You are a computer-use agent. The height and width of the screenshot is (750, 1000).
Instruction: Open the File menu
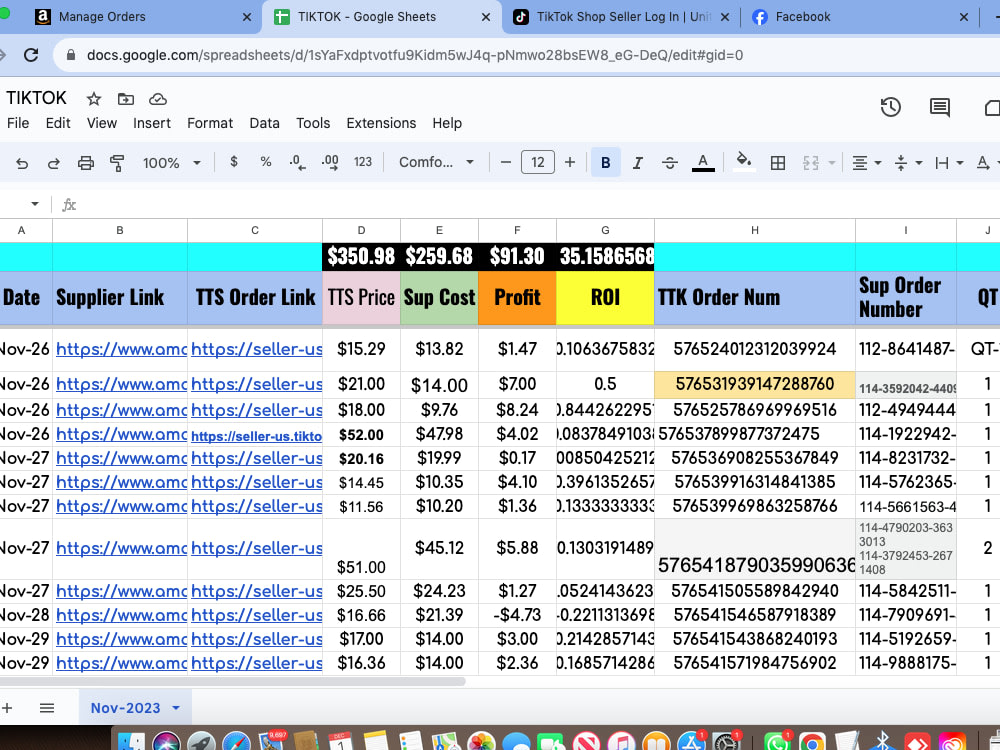click(18, 123)
